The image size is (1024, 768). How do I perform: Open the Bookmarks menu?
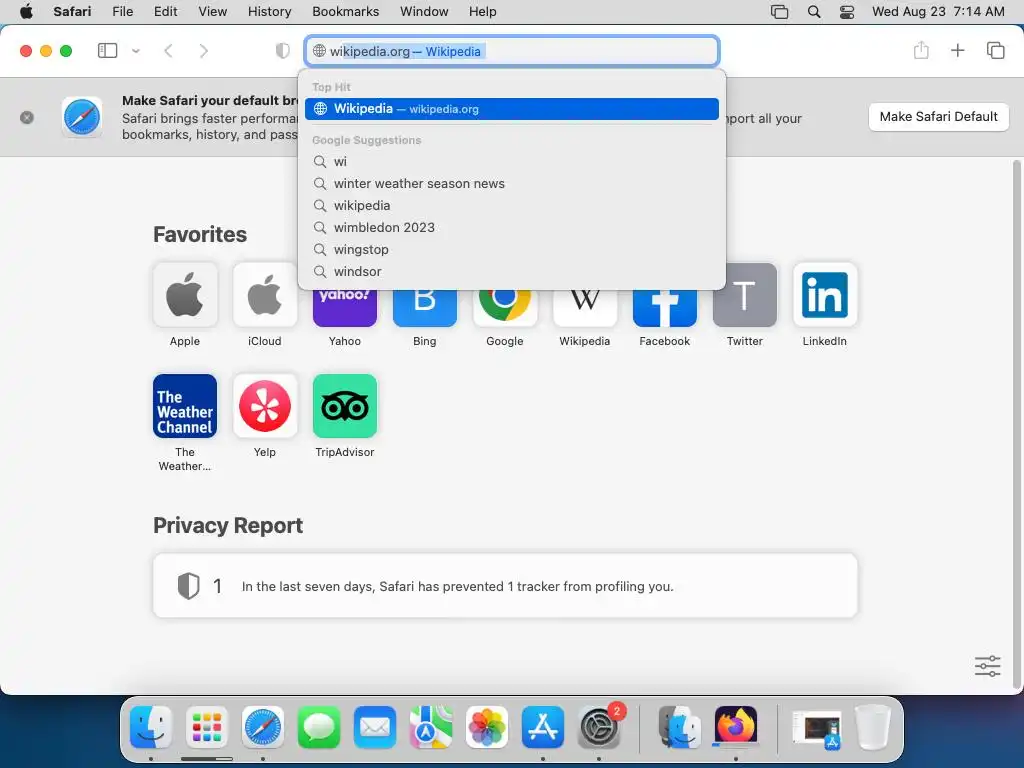tap(345, 11)
